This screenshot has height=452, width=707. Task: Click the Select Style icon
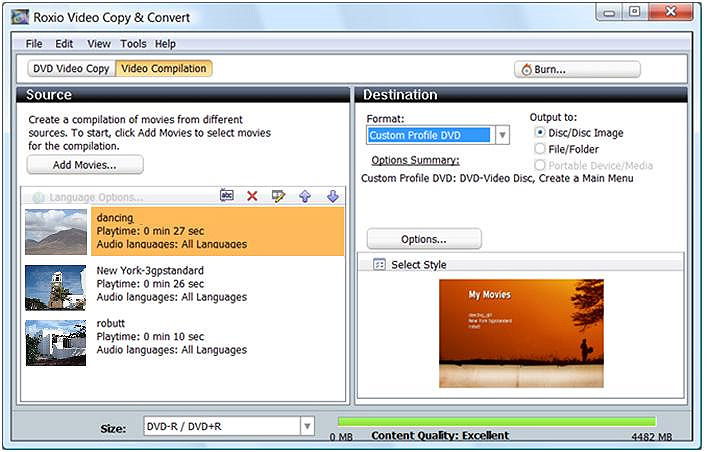tap(379, 265)
